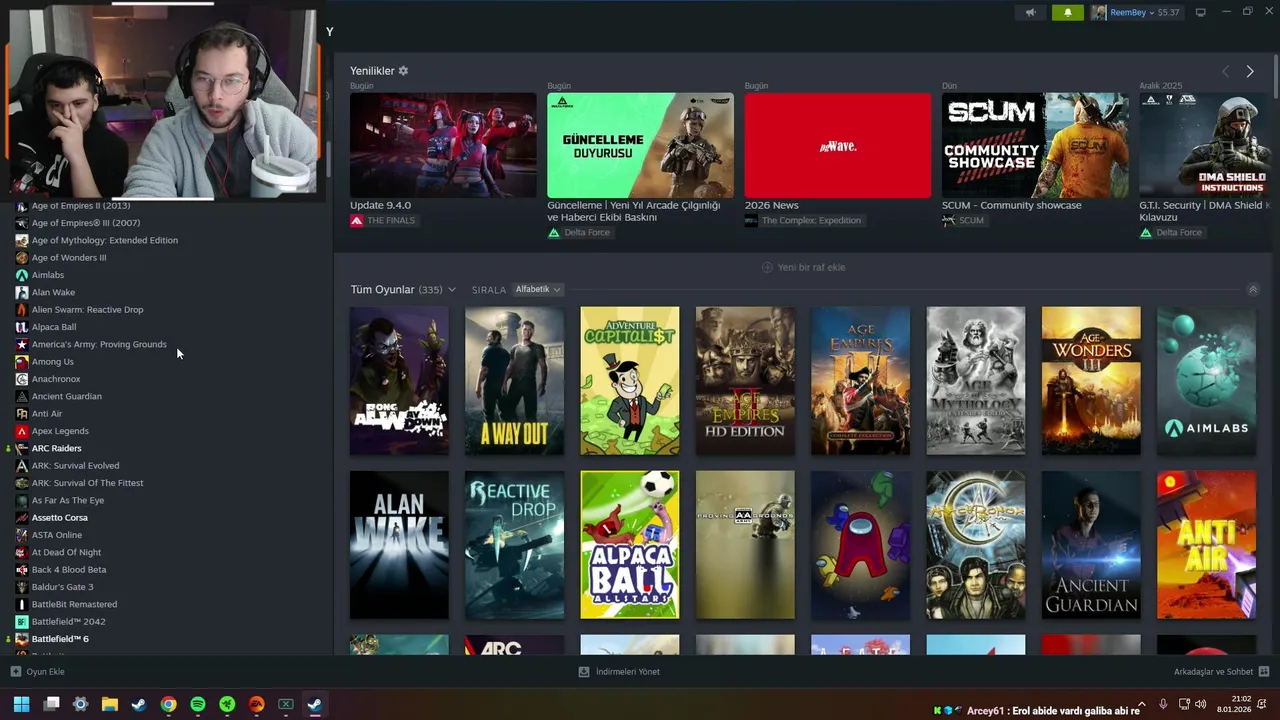Go to next Yenilikler news page
The width and height of the screenshot is (1280, 720).
tap(1250, 72)
